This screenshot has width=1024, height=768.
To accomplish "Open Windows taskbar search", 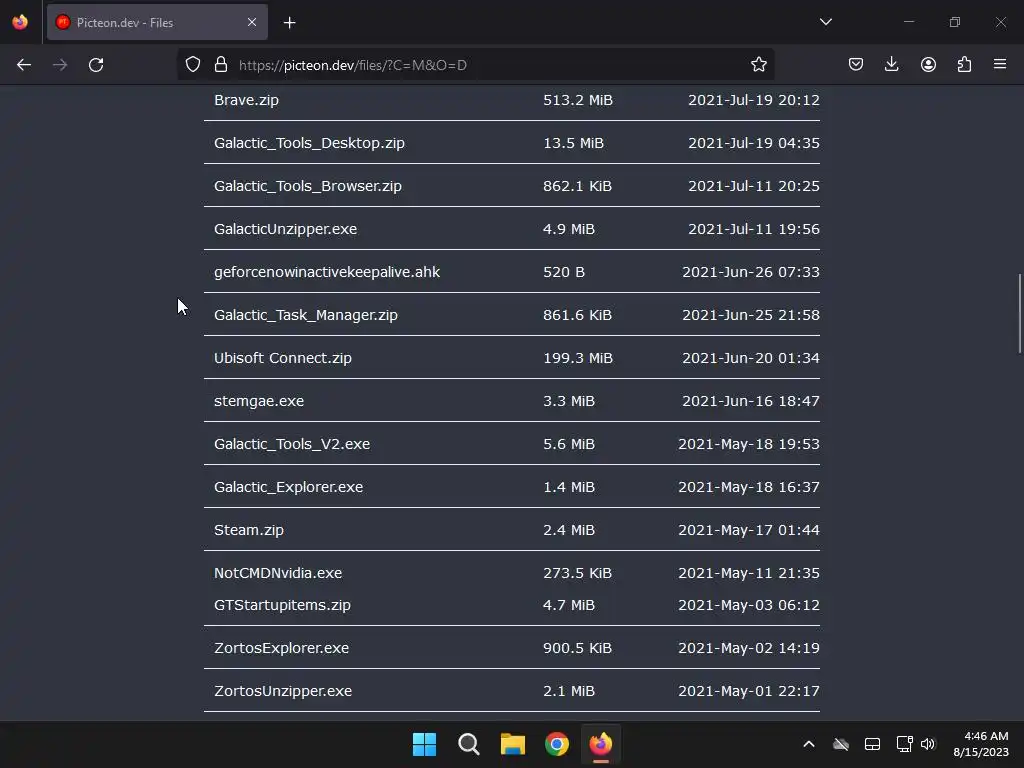I will coord(468,744).
